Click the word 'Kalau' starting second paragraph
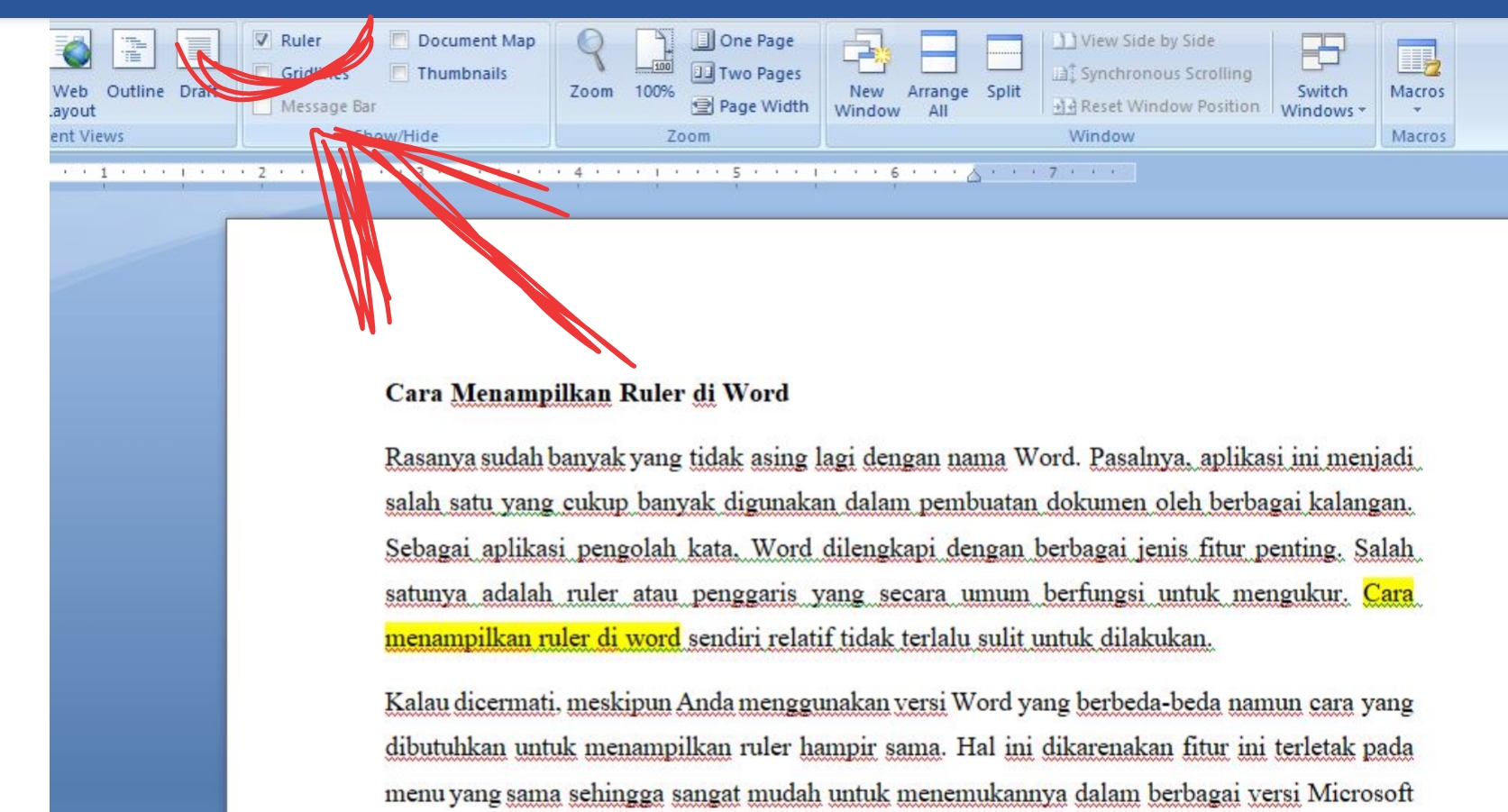 pos(416,702)
